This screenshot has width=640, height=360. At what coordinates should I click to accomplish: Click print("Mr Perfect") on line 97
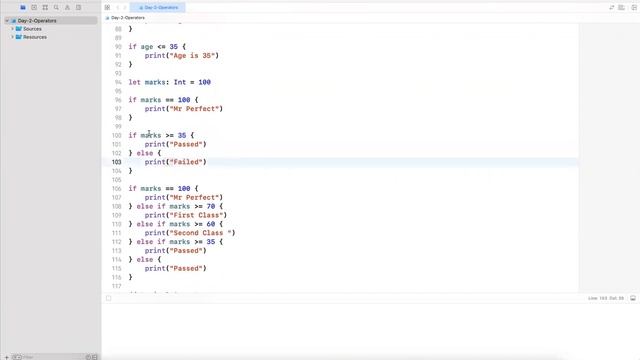[x=184, y=109]
